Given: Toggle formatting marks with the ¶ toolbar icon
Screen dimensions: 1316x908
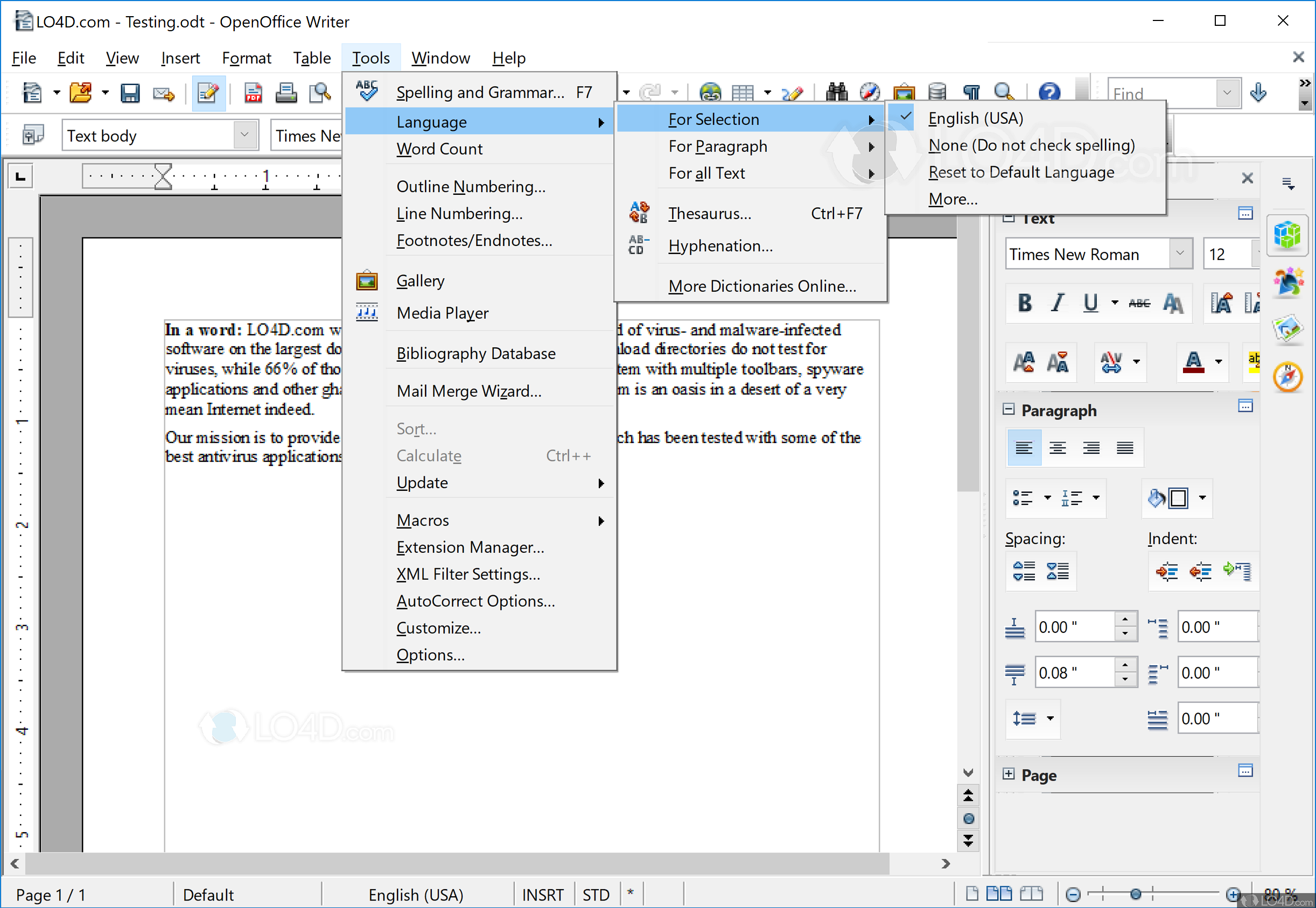Looking at the screenshot, I should point(971,91).
